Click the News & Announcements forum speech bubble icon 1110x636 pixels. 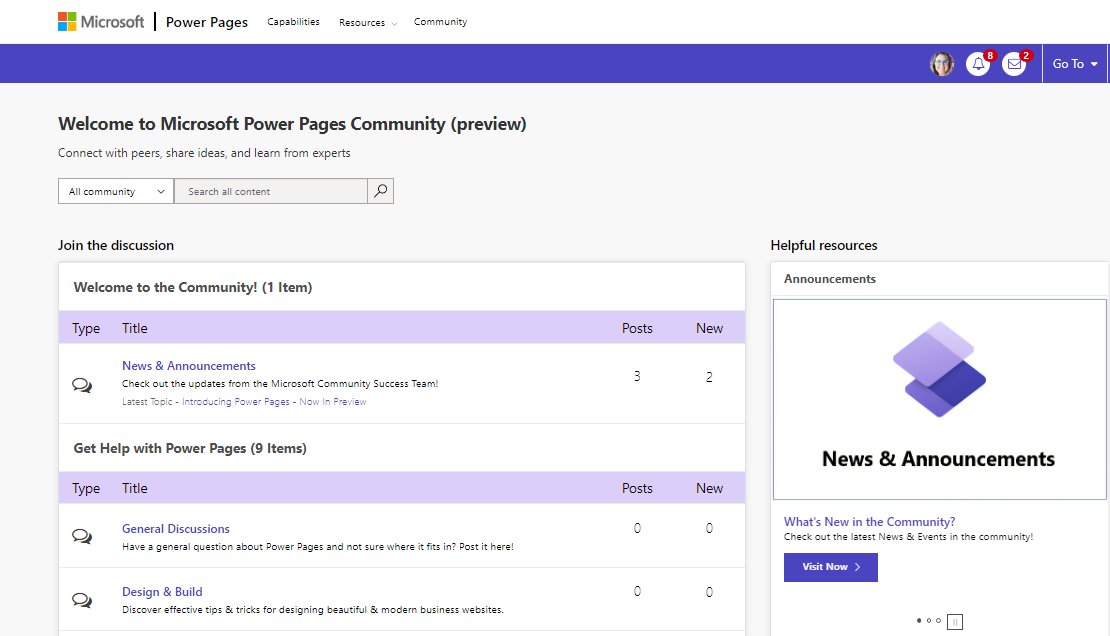(x=84, y=384)
